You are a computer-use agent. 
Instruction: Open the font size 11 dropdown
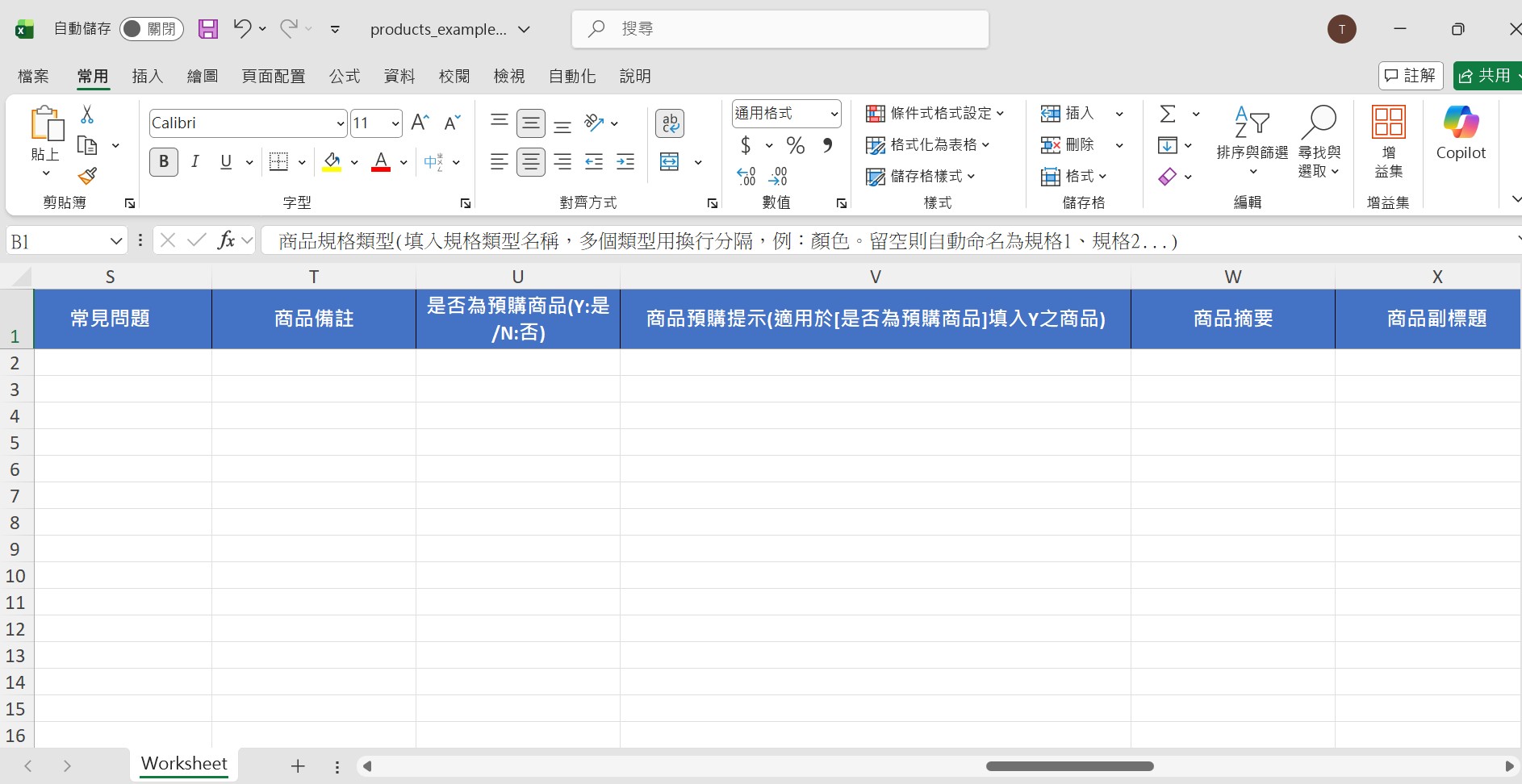(395, 123)
